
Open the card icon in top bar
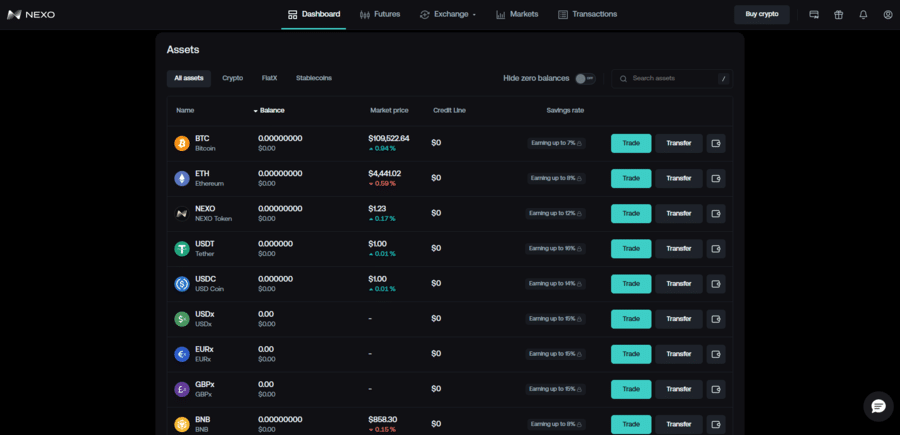click(x=814, y=14)
